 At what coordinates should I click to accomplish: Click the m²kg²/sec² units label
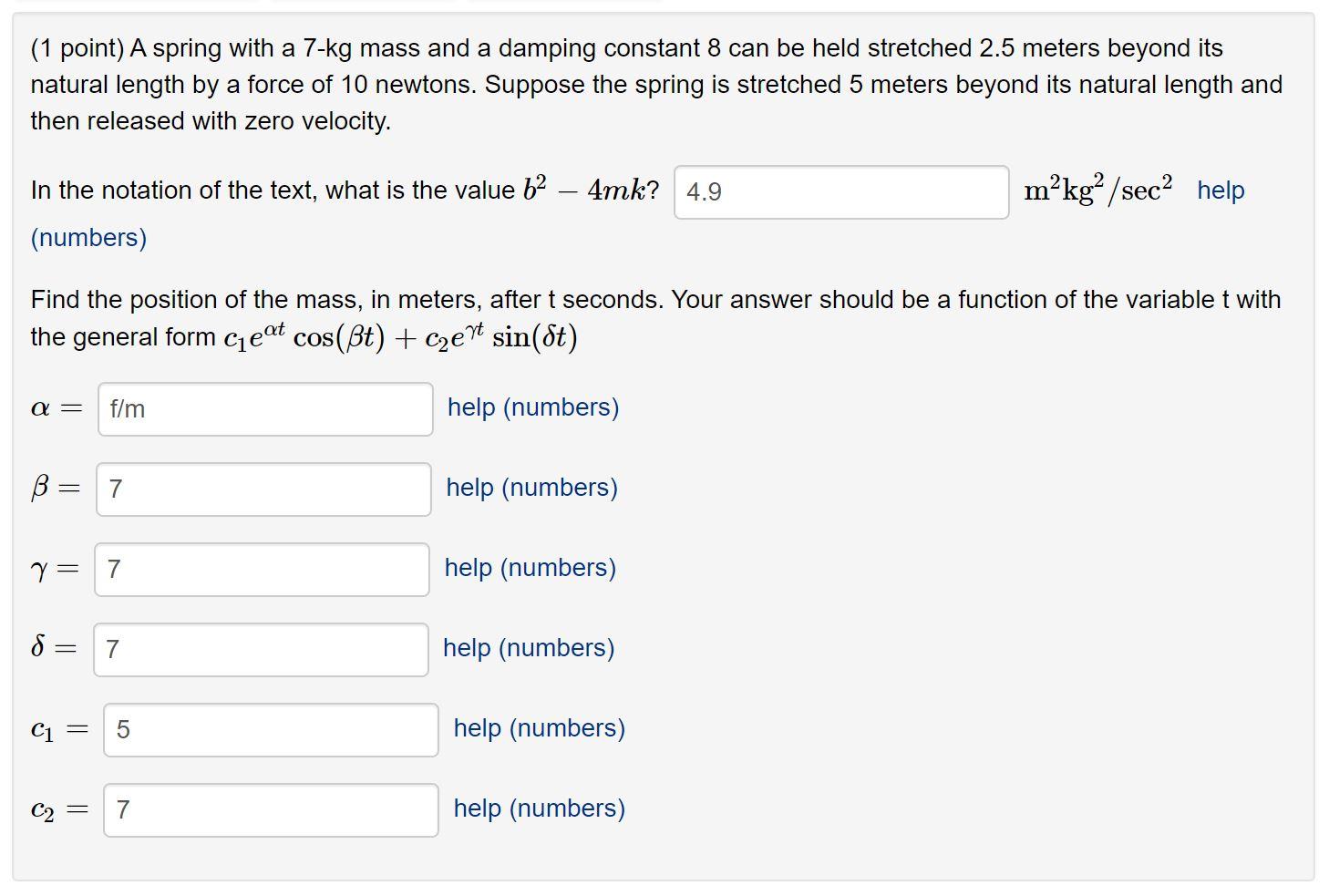click(1097, 191)
